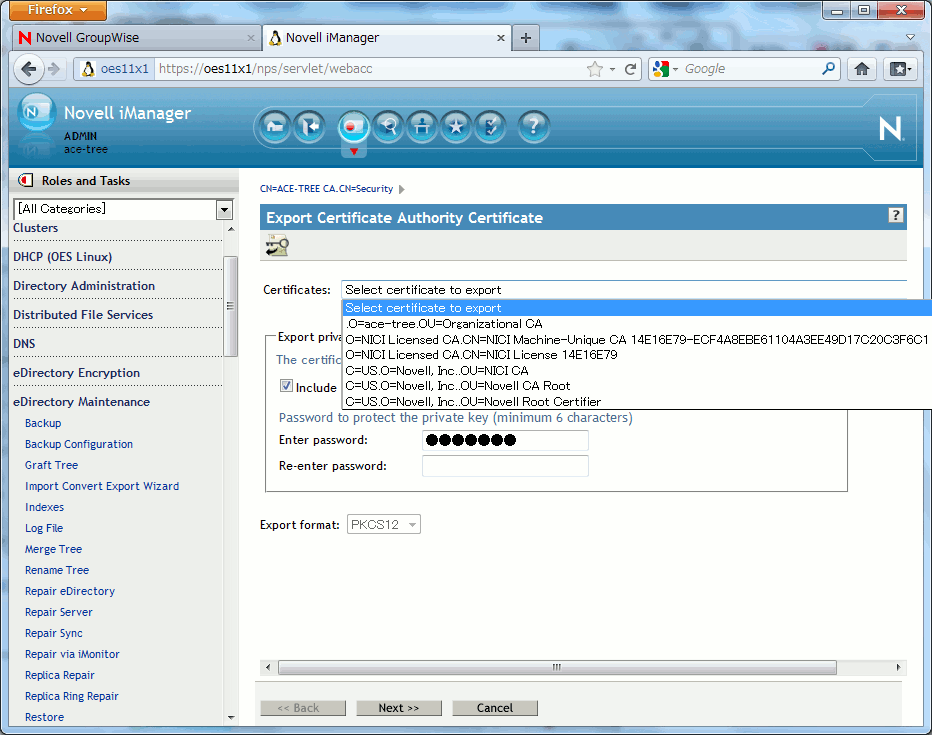Click the bookmarks menu icon in toolbar
Viewport: 932px width, 735px height.
tap(900, 69)
